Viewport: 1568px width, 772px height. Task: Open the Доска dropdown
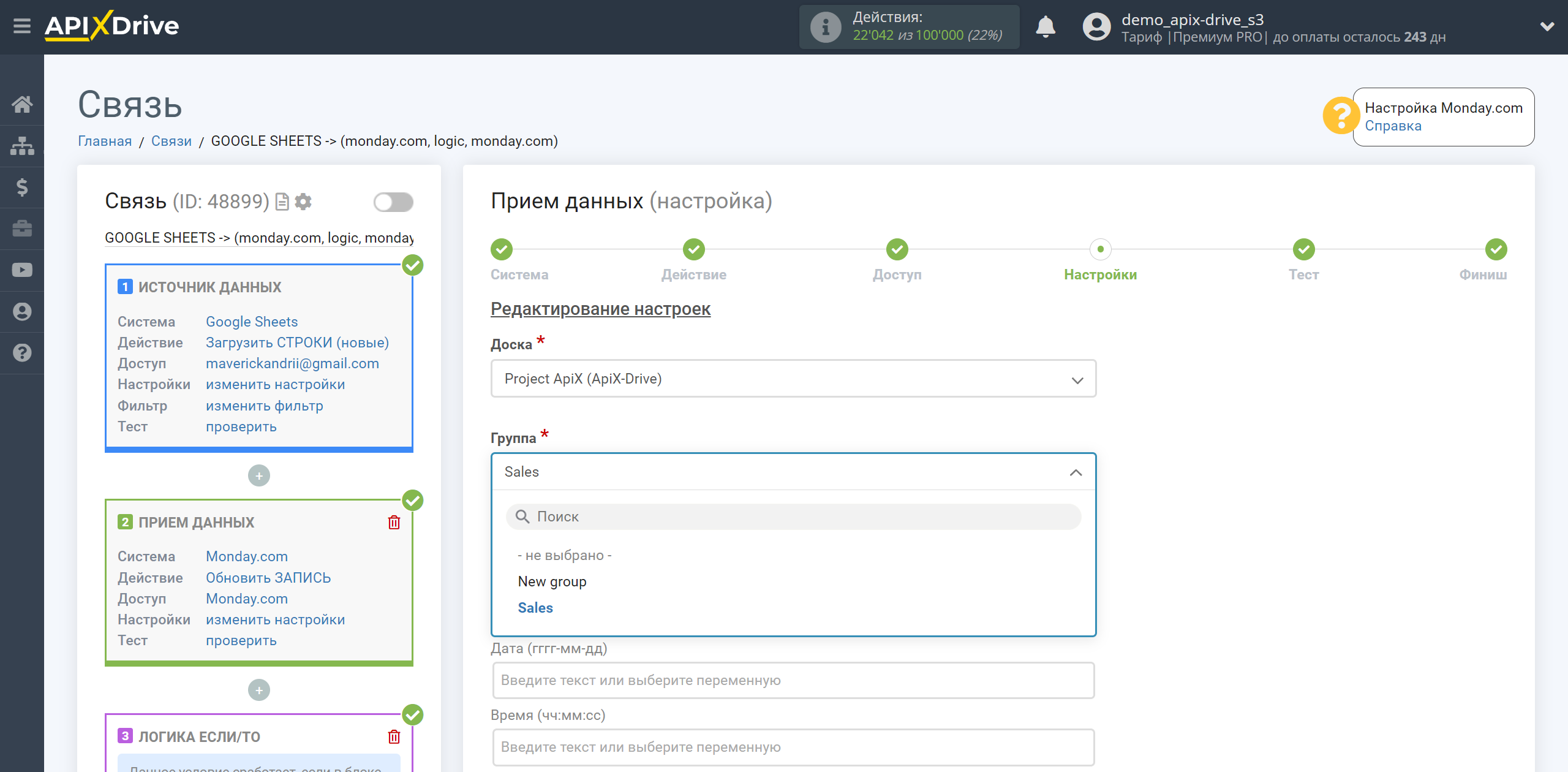(793, 379)
